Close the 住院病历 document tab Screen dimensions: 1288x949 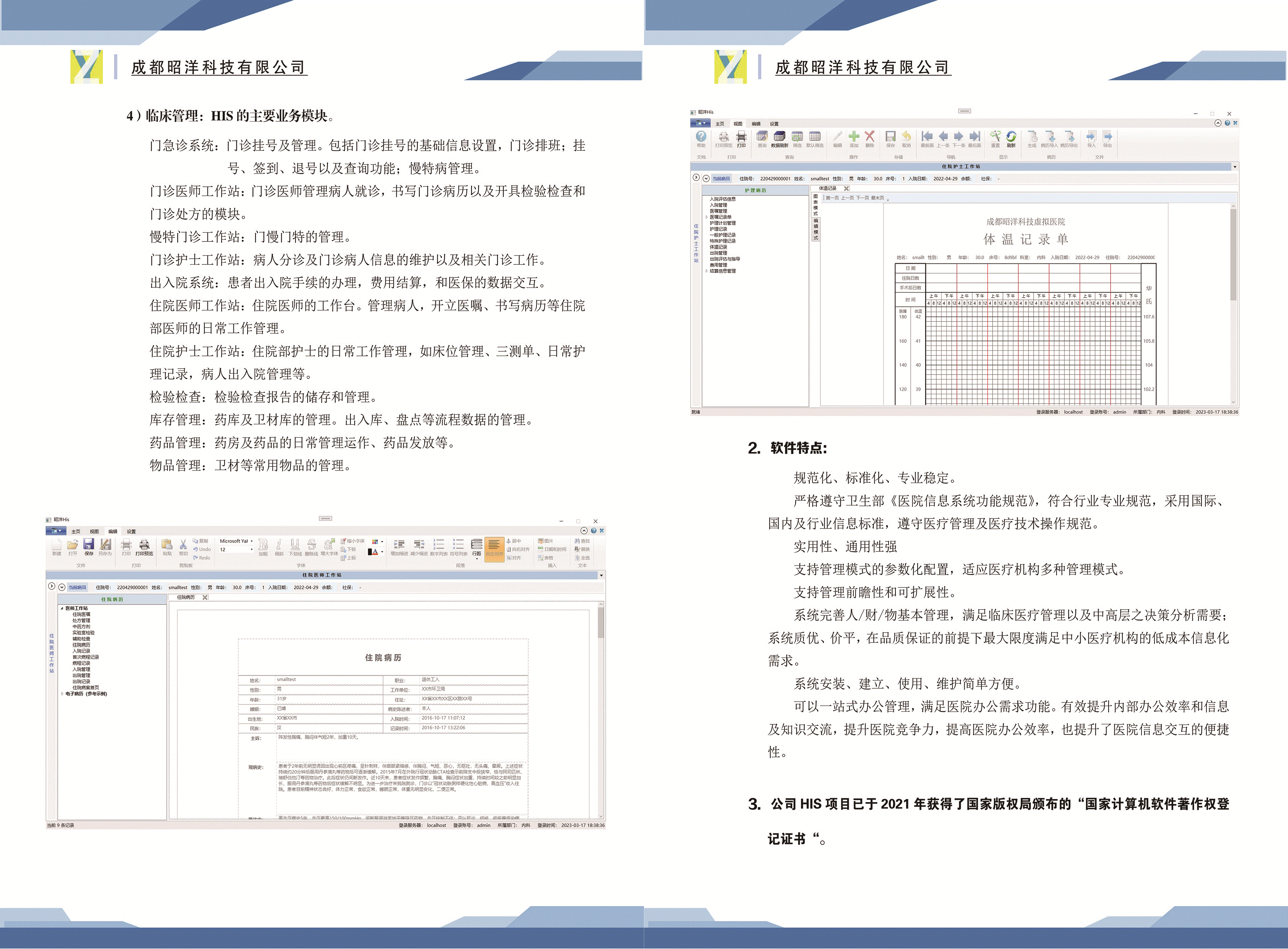(205, 597)
